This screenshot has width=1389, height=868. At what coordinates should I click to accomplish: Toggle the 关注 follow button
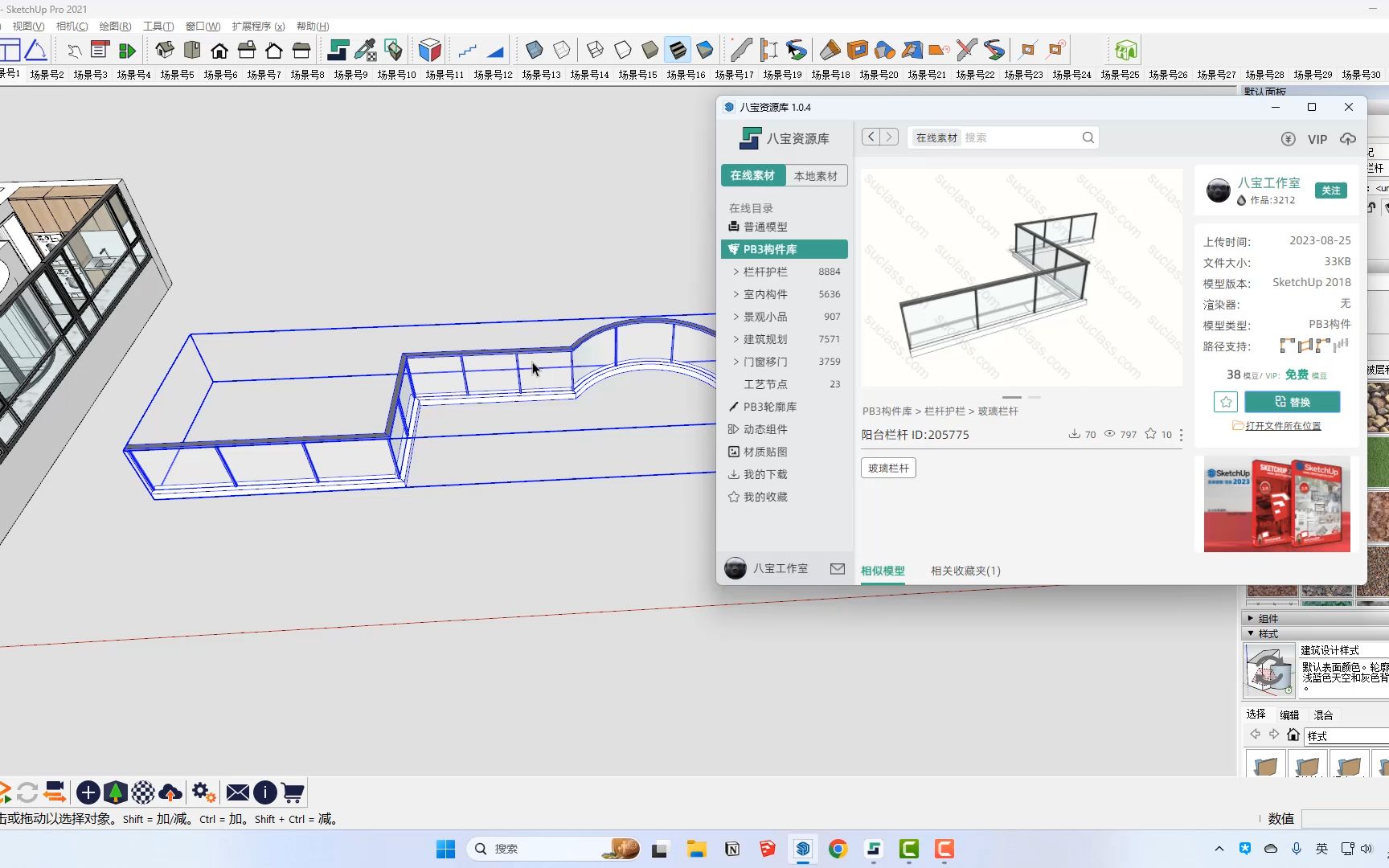coord(1331,190)
